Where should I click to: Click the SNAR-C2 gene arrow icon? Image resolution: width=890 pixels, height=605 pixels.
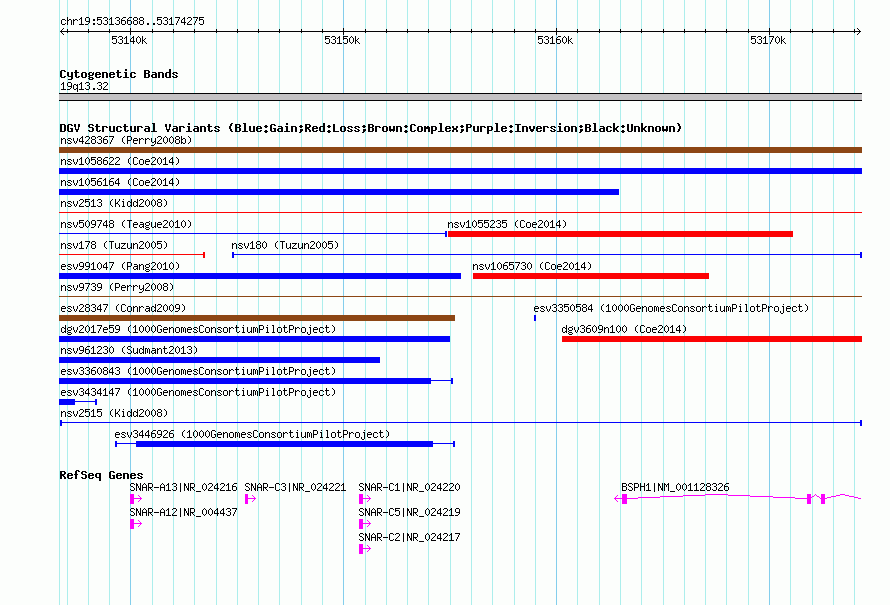[x=365, y=549]
